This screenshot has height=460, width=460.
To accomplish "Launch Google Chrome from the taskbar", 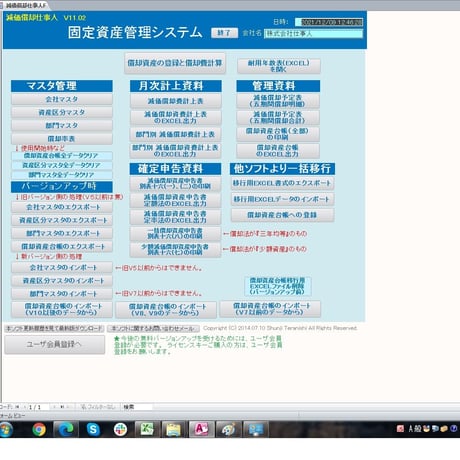I will 39,429.
